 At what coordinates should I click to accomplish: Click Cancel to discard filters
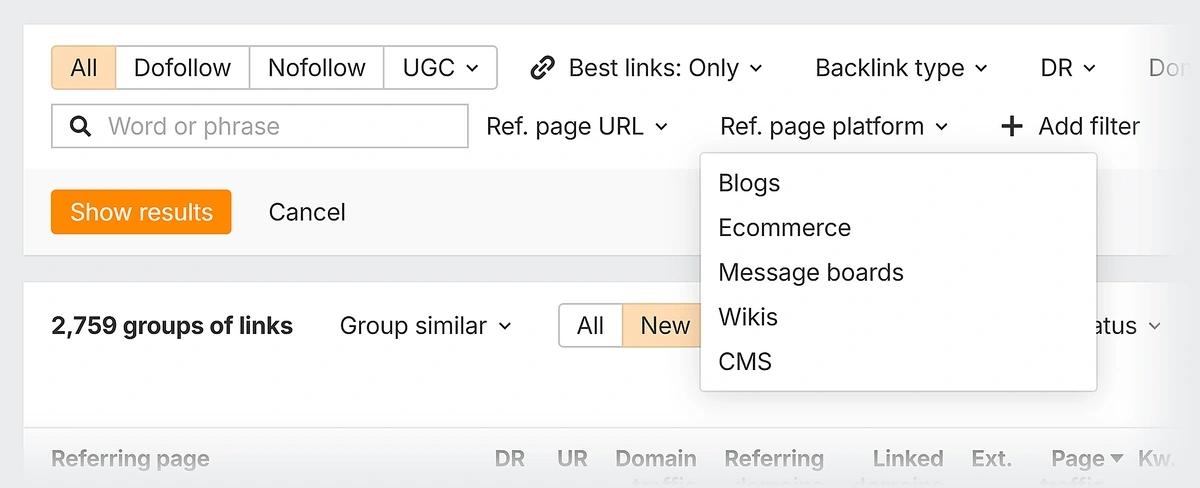pos(307,212)
